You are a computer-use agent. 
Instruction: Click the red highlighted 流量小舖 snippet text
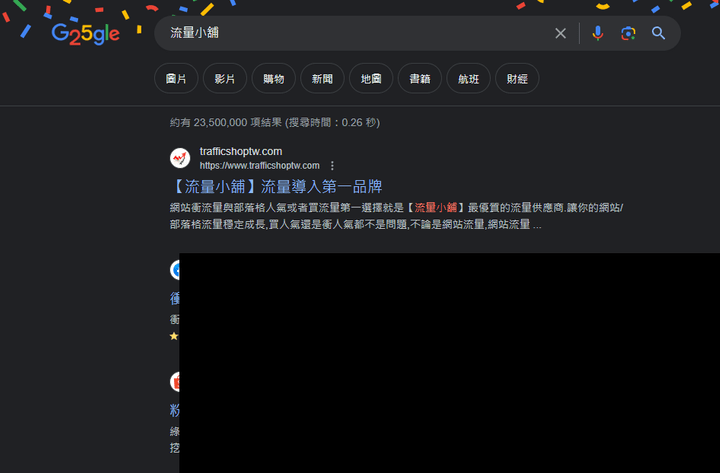click(436, 208)
